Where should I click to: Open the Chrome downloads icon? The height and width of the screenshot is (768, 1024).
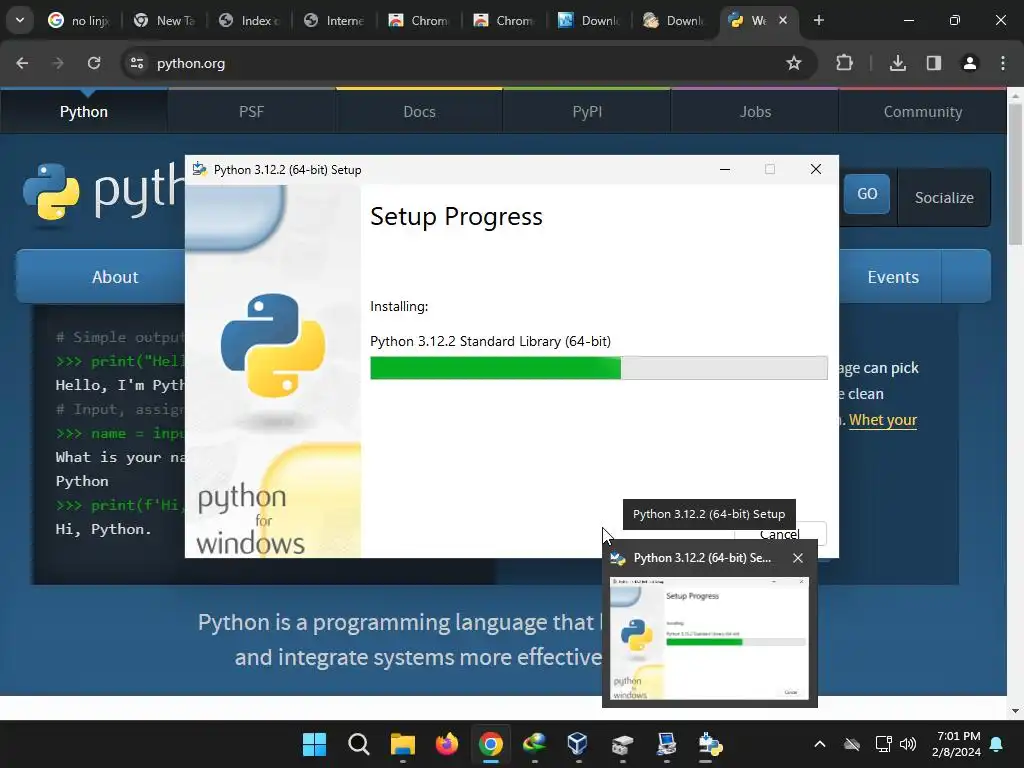tap(898, 63)
